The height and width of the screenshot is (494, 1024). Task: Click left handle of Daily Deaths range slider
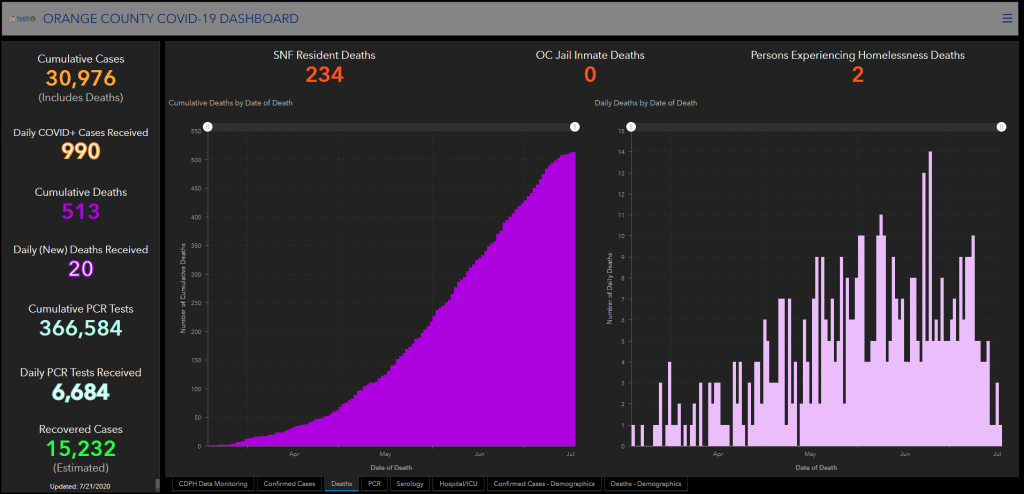[631, 127]
